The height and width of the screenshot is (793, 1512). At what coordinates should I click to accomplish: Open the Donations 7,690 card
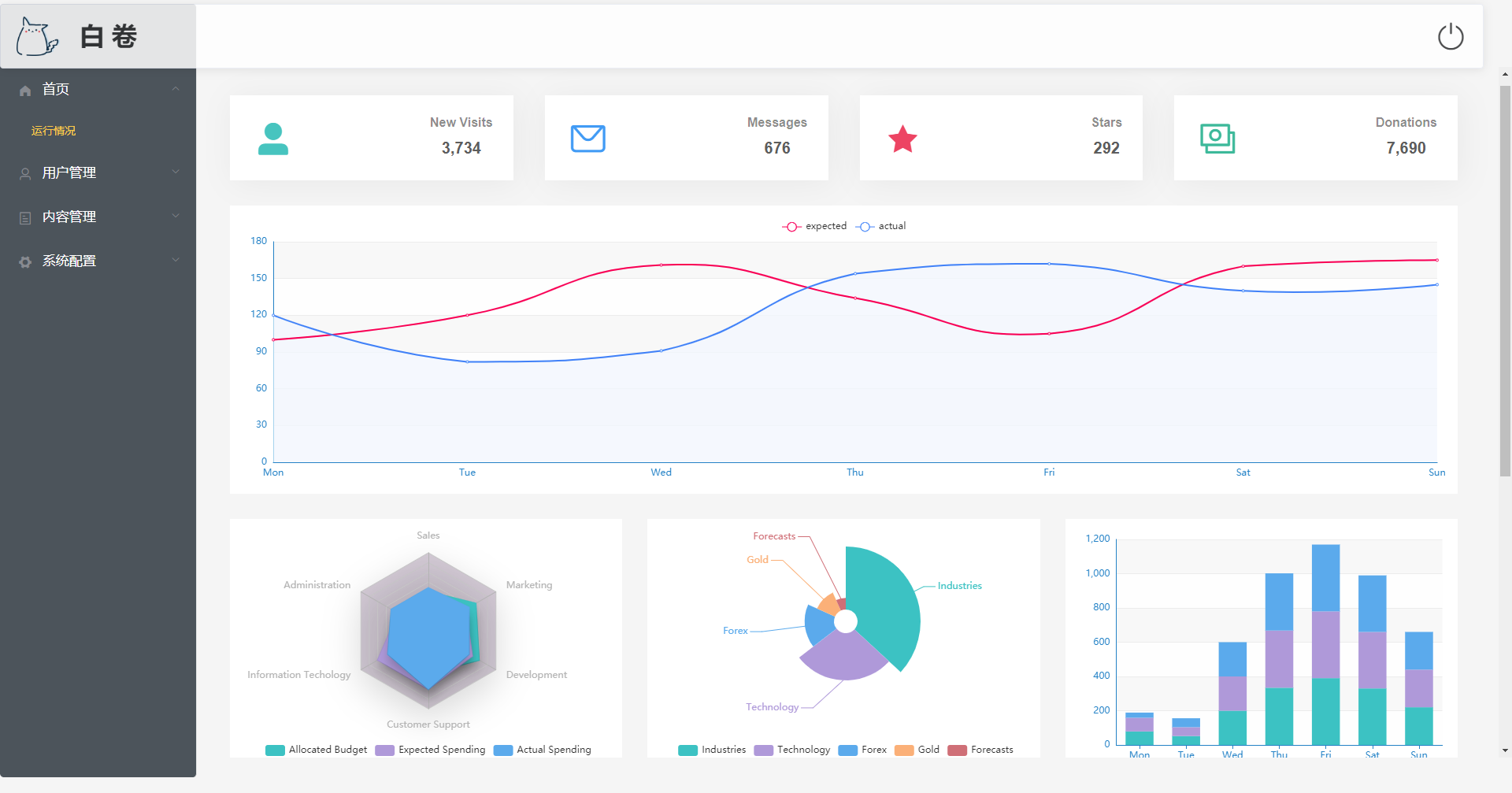[x=1316, y=138]
